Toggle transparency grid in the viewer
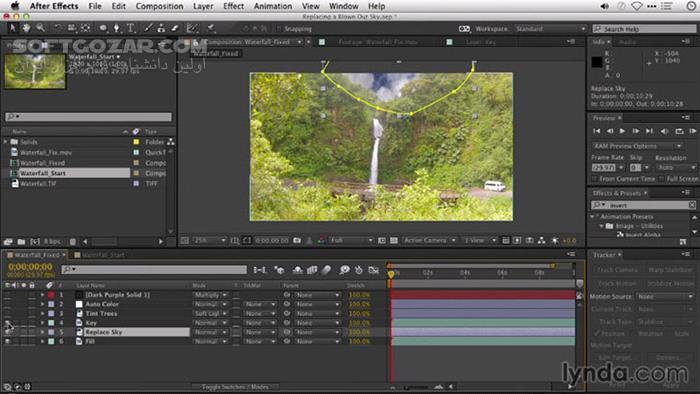 click(394, 240)
